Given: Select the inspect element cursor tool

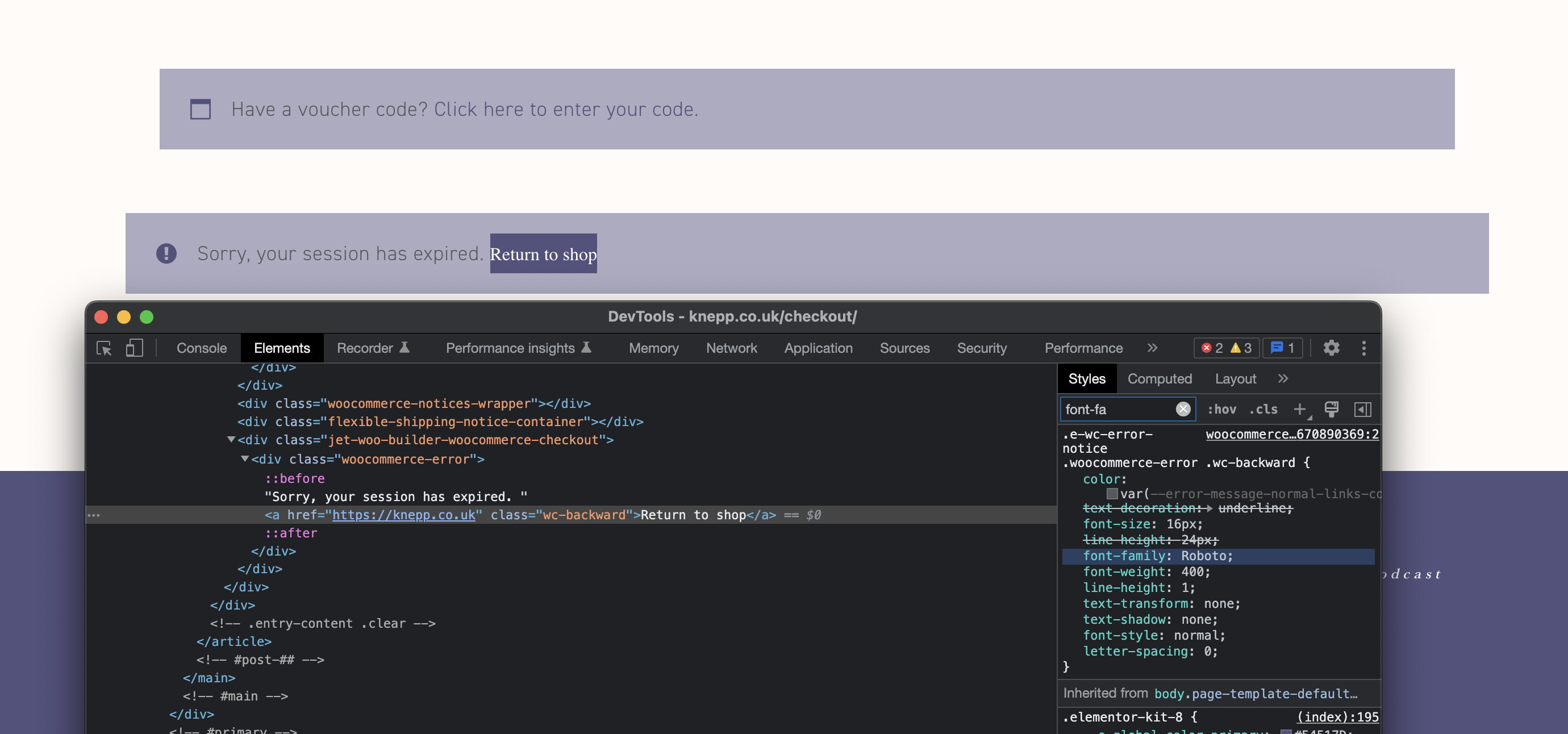Looking at the screenshot, I should [x=103, y=348].
